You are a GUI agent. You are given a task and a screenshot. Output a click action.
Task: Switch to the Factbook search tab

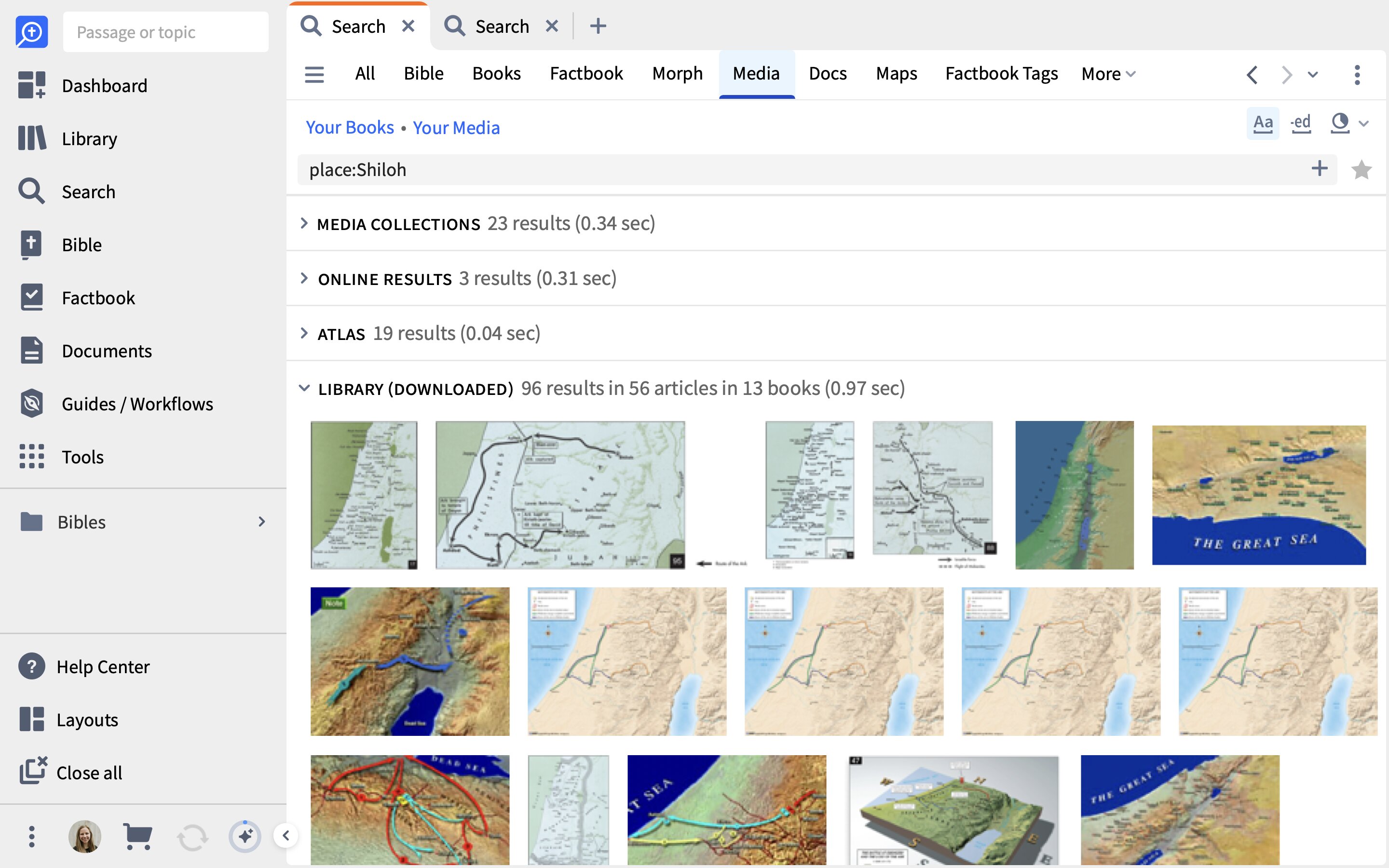point(586,73)
